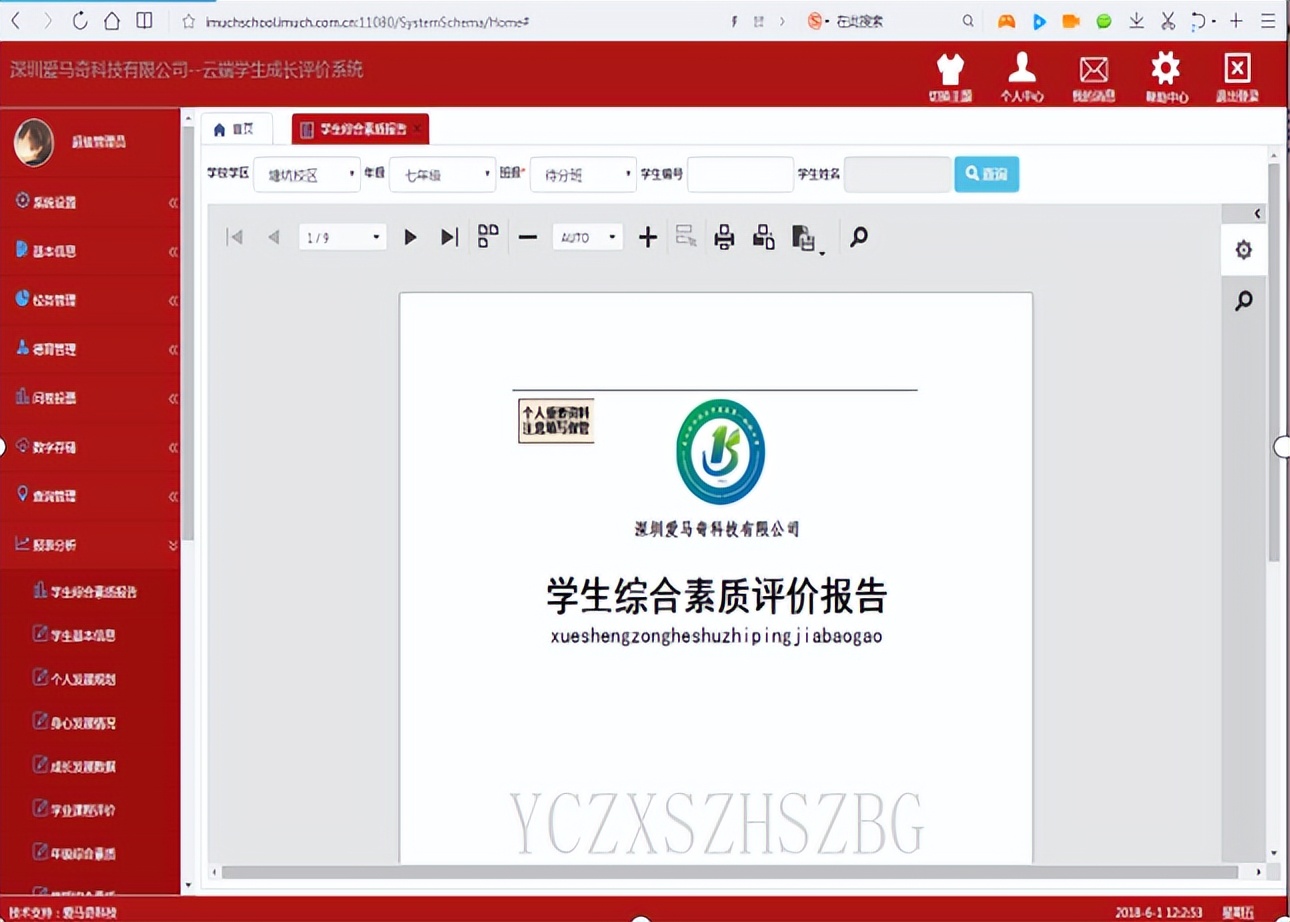Image resolution: width=1290 pixels, height=922 pixels.
Task: Open the 我的消息 messages icon
Action: tap(1094, 75)
